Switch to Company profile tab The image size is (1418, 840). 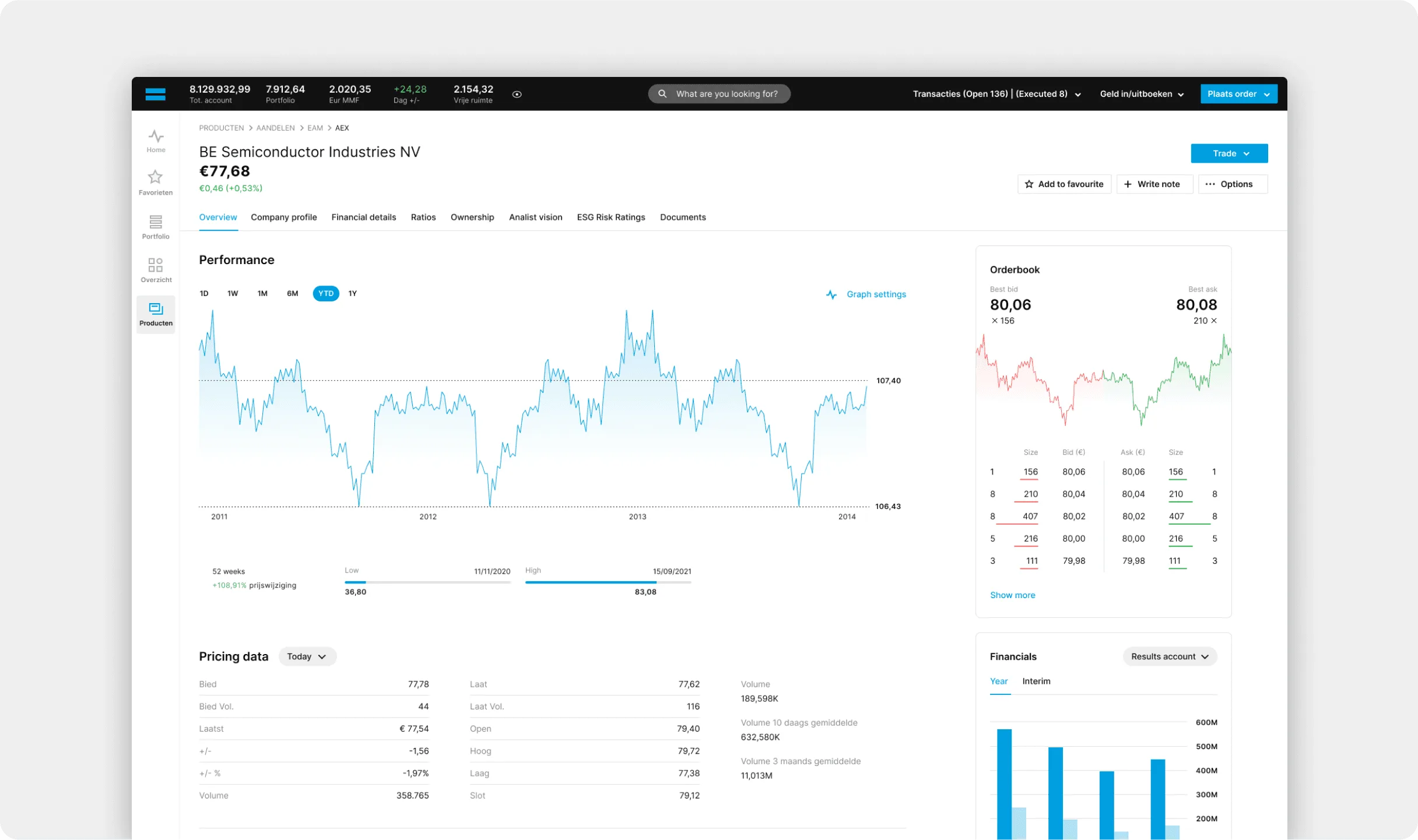click(284, 217)
